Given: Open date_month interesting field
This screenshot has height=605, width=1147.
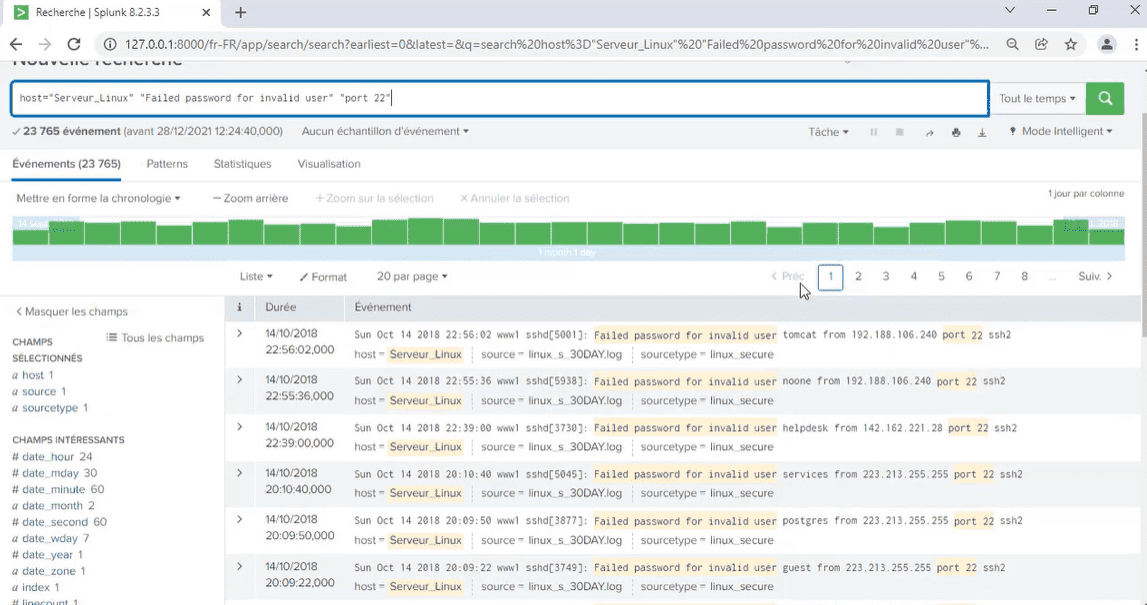Looking at the screenshot, I should point(53,506).
